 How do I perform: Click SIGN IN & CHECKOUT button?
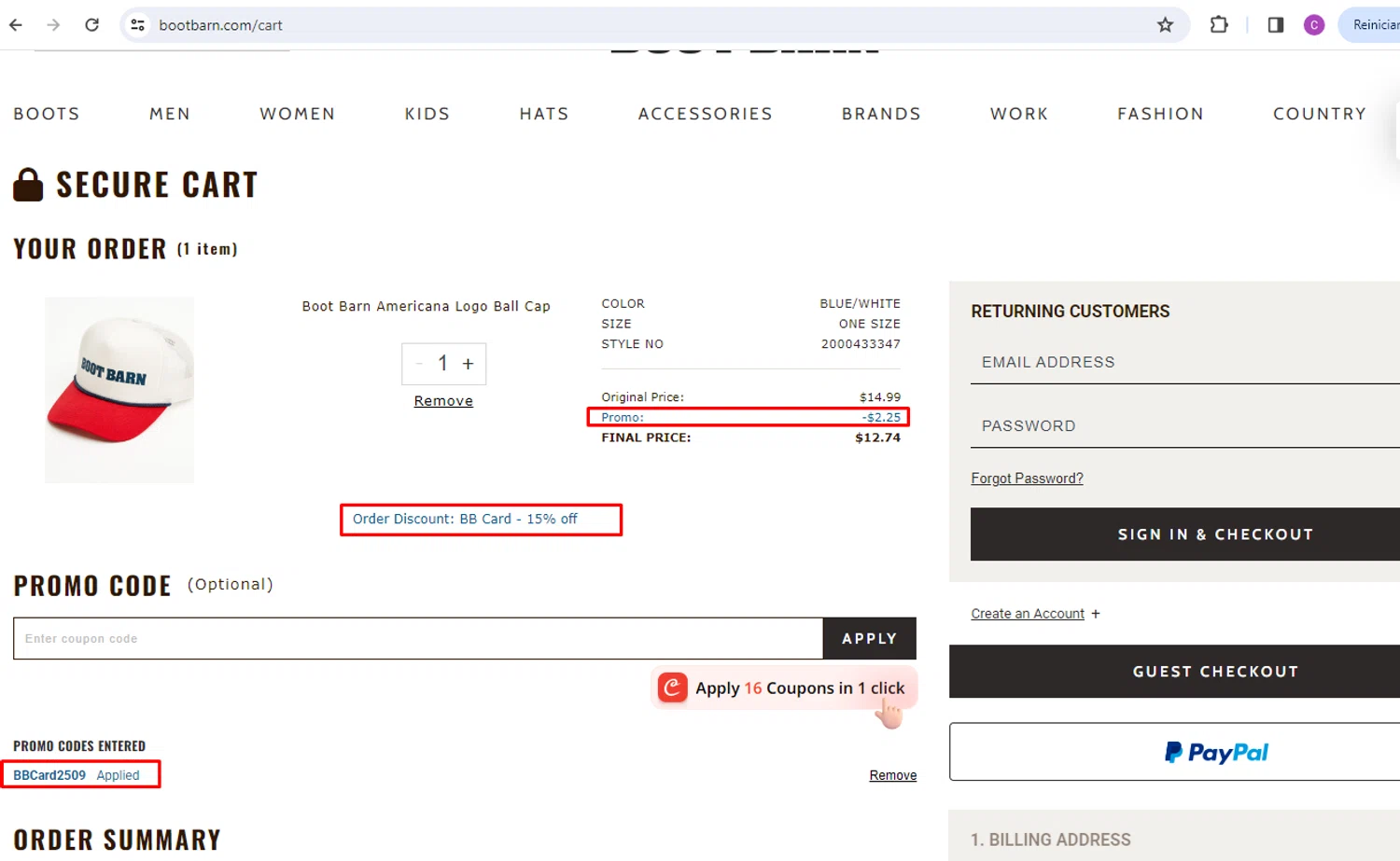tap(1185, 535)
